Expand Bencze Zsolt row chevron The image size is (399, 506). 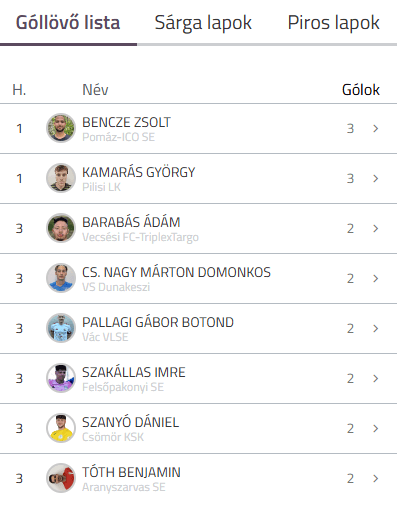point(376,128)
